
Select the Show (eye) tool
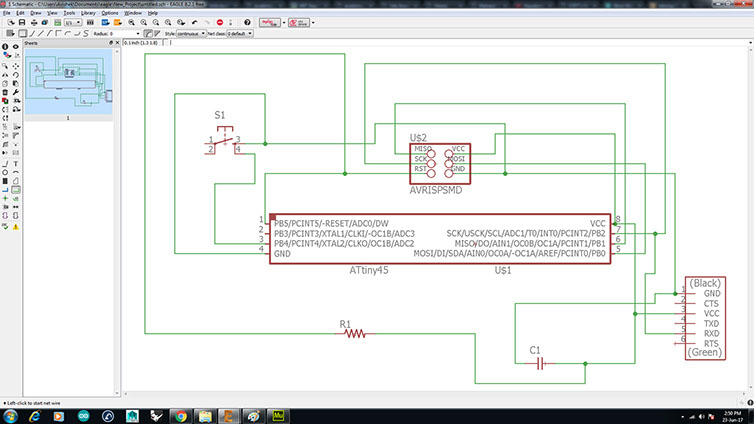pos(16,47)
